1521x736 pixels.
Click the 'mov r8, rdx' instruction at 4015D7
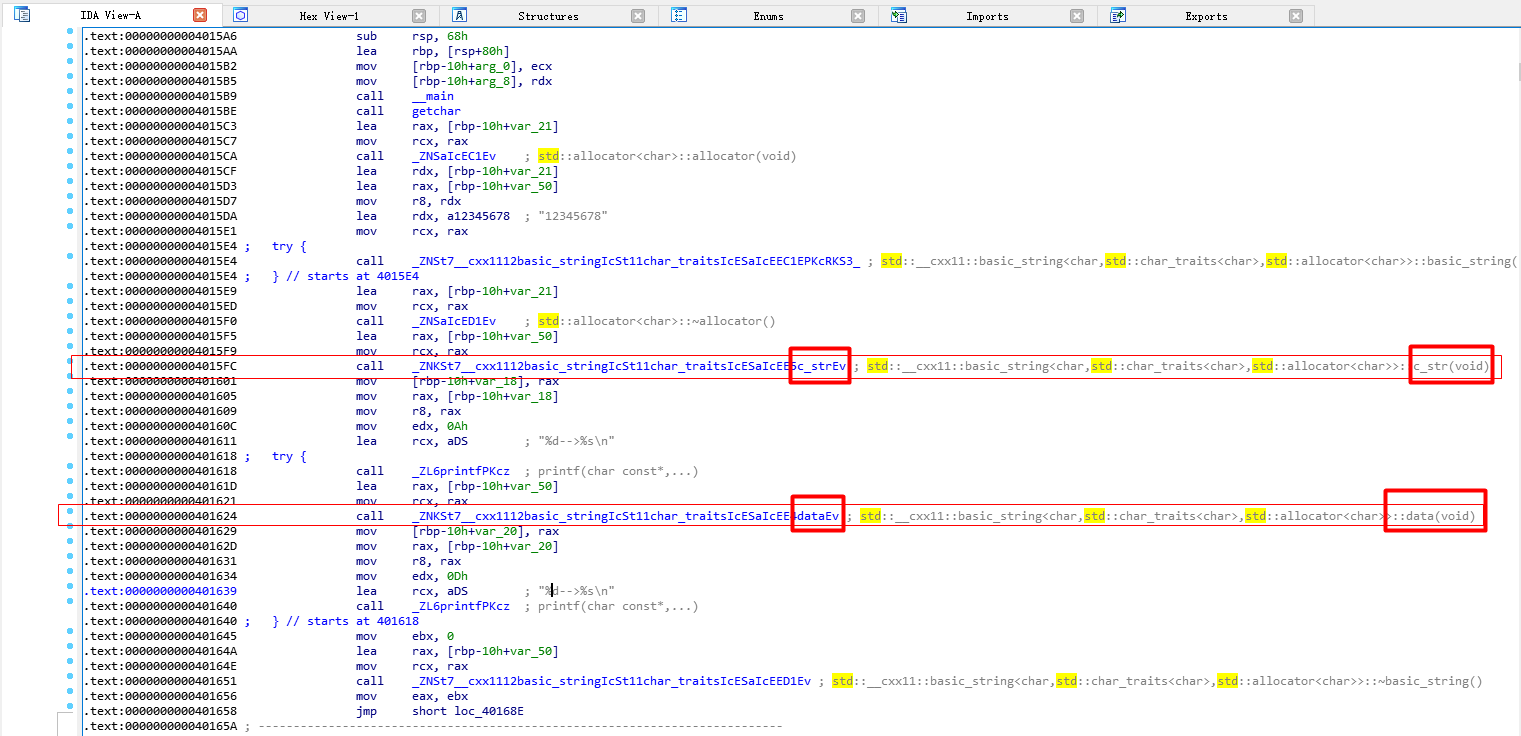point(408,201)
